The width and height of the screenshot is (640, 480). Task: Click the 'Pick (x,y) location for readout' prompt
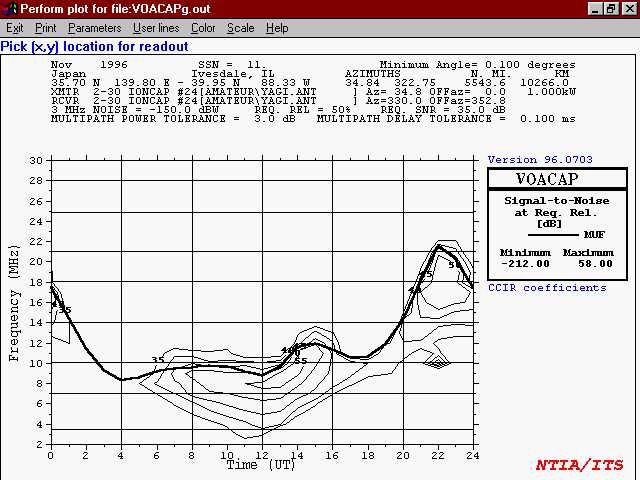pos(94,47)
